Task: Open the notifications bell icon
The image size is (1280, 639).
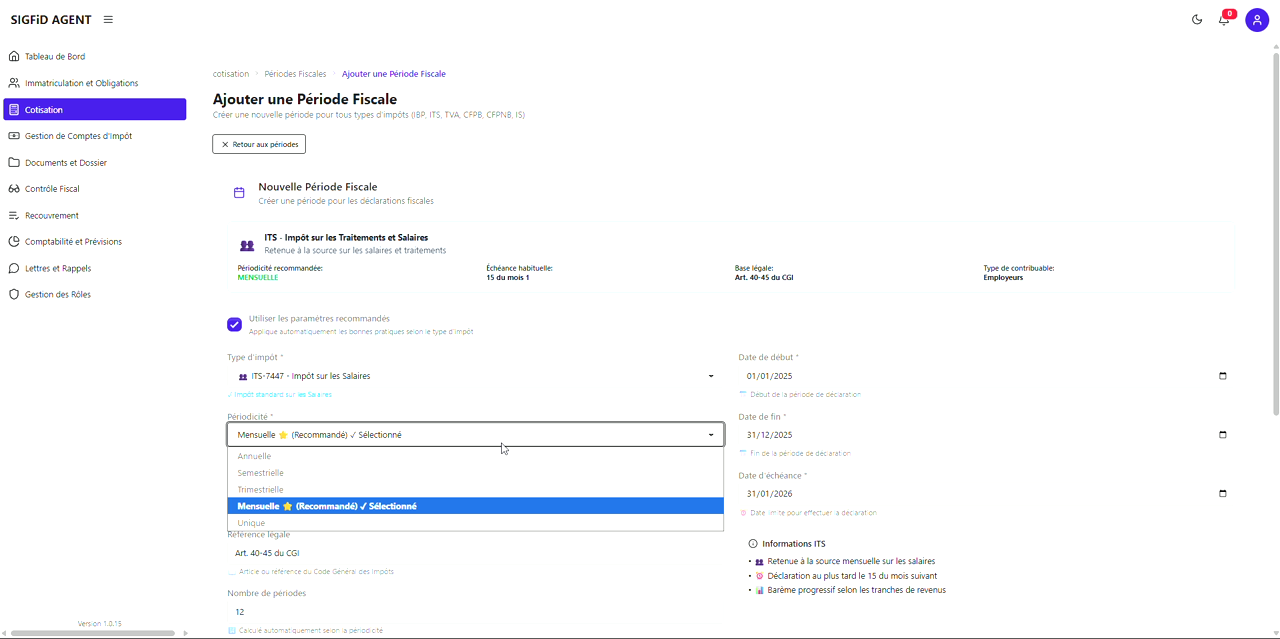Action: tap(1223, 20)
